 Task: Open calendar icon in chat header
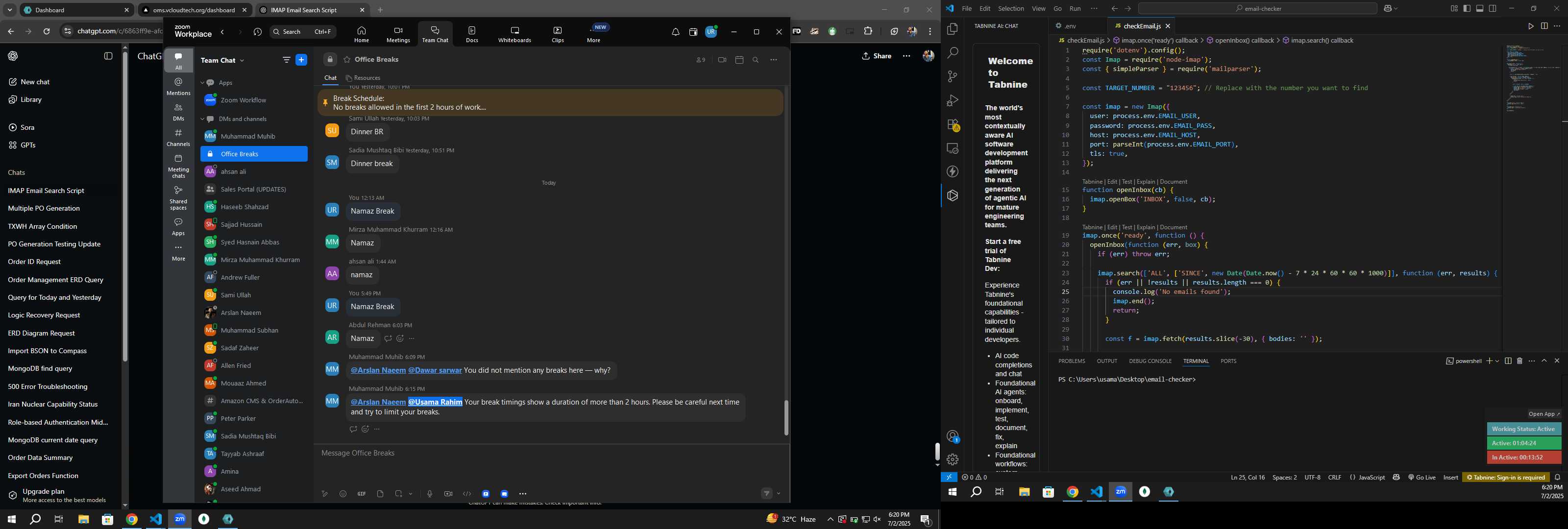(739, 60)
